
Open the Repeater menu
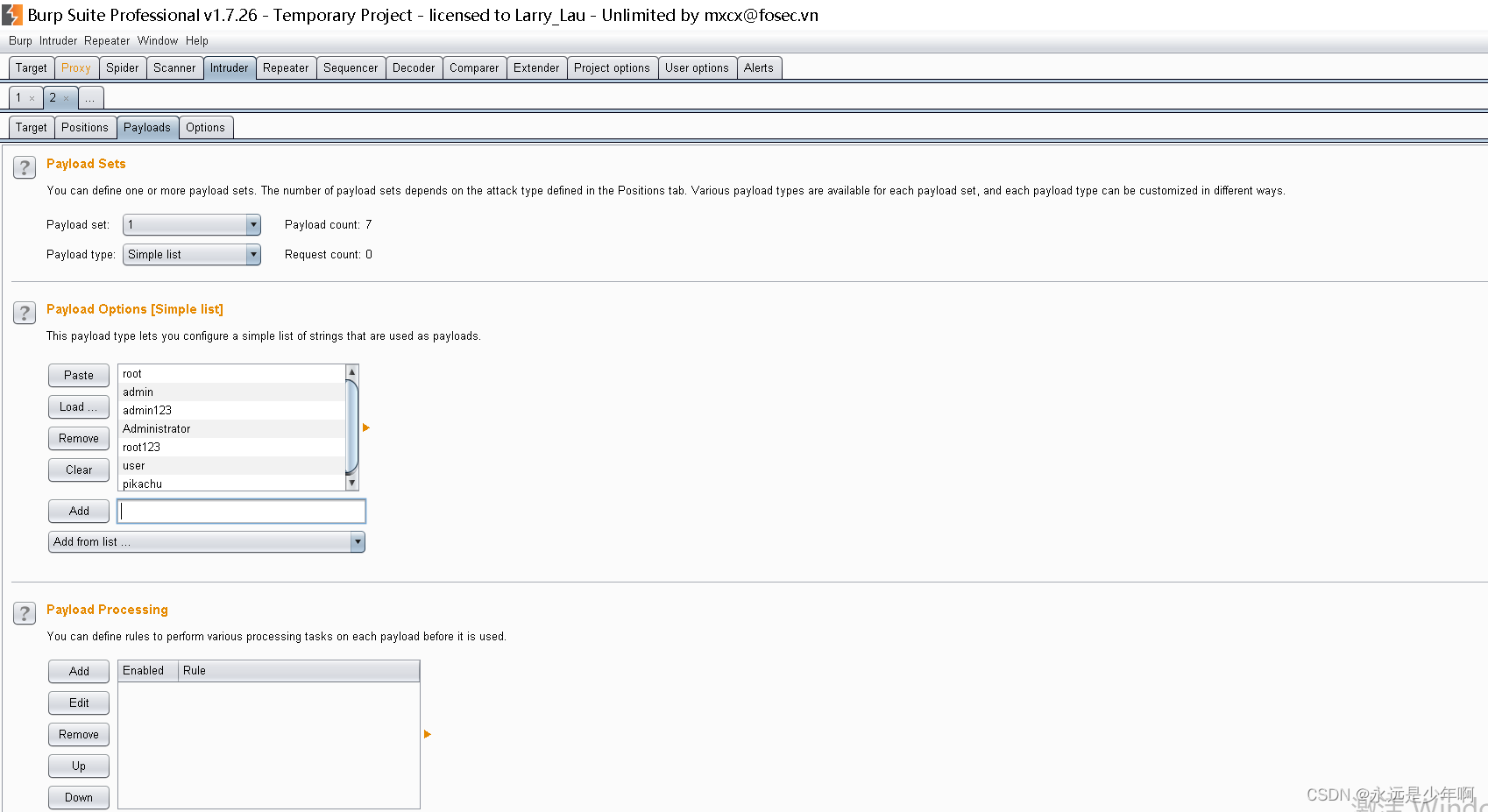pyautogui.click(x=107, y=41)
